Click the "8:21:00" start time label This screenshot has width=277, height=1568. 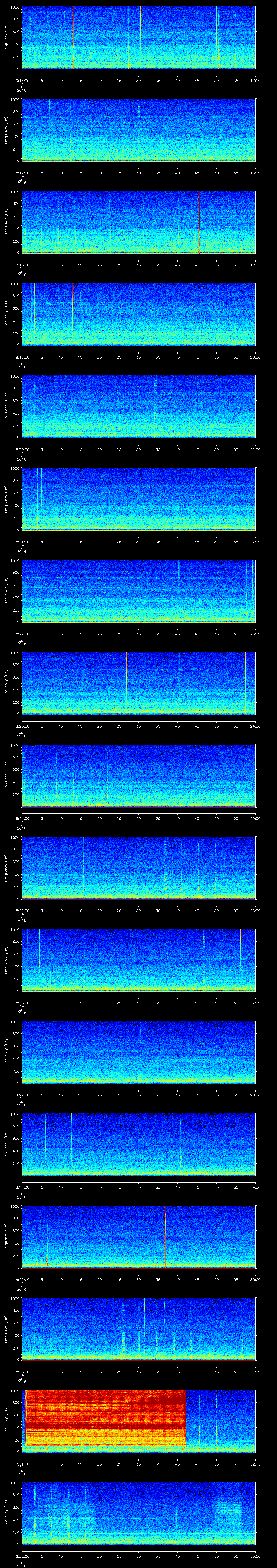[22, 542]
